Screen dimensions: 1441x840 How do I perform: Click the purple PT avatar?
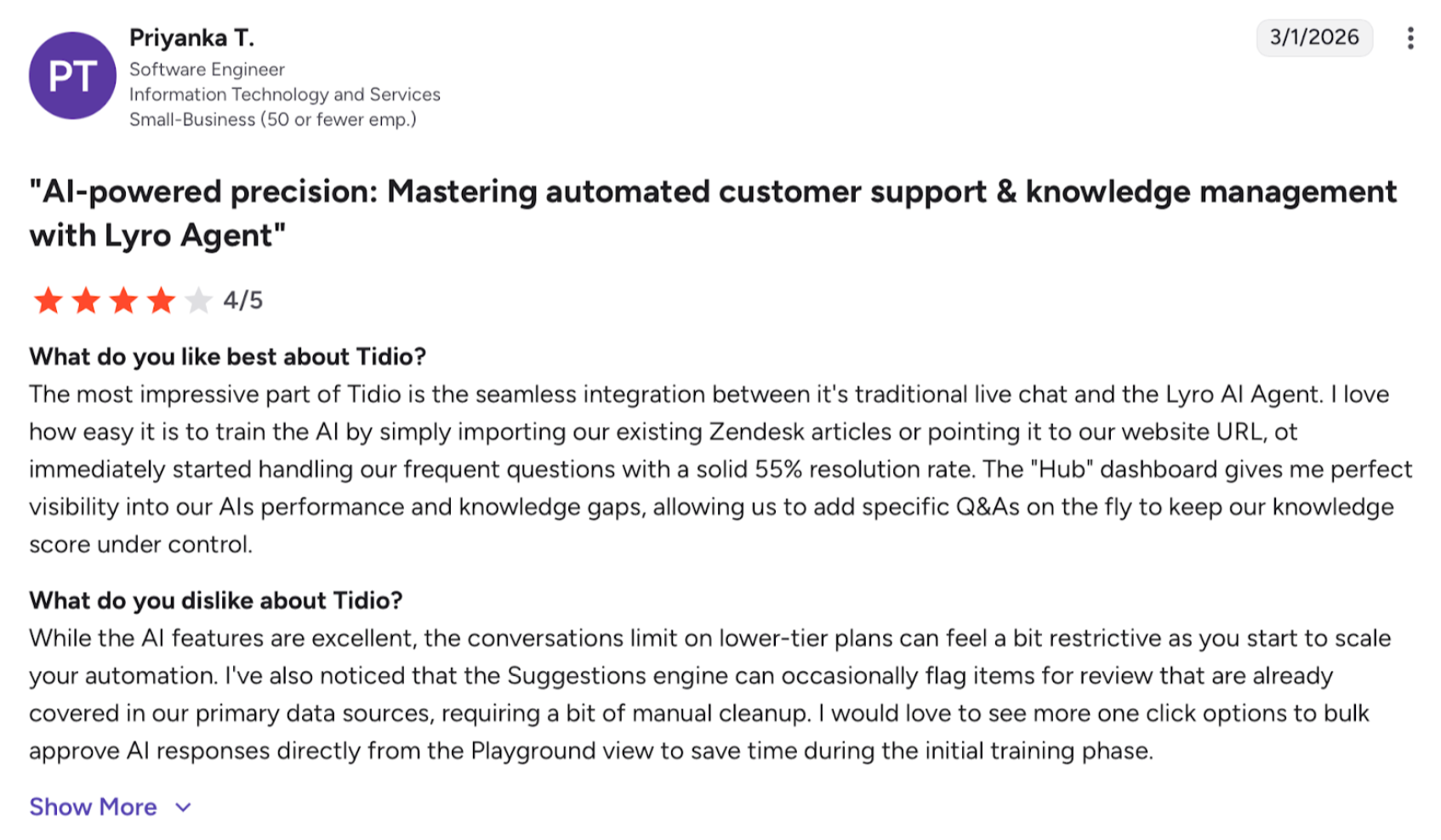(72, 76)
